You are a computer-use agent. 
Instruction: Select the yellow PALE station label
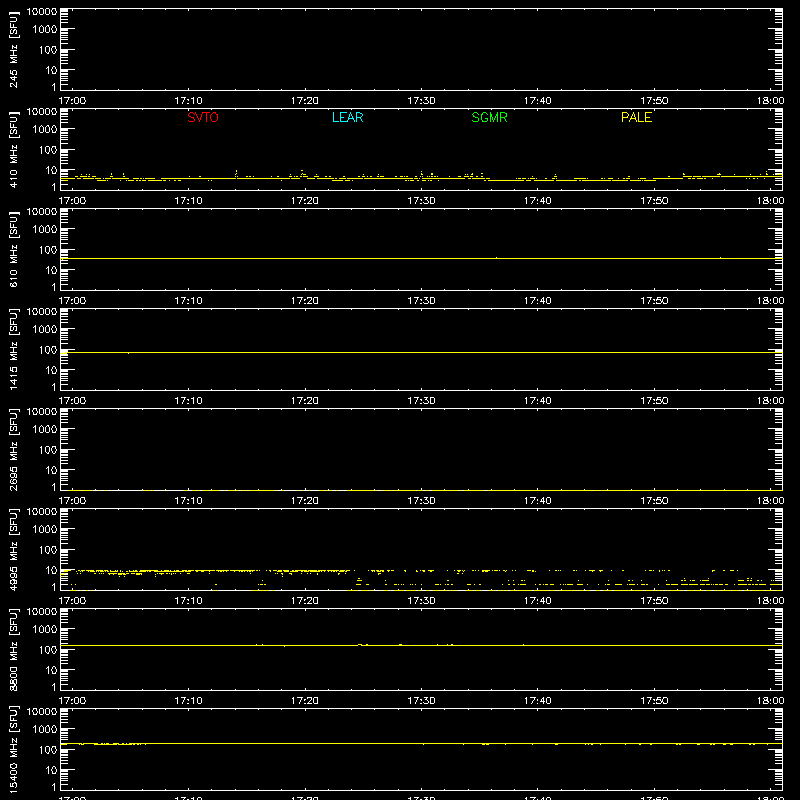point(636,117)
